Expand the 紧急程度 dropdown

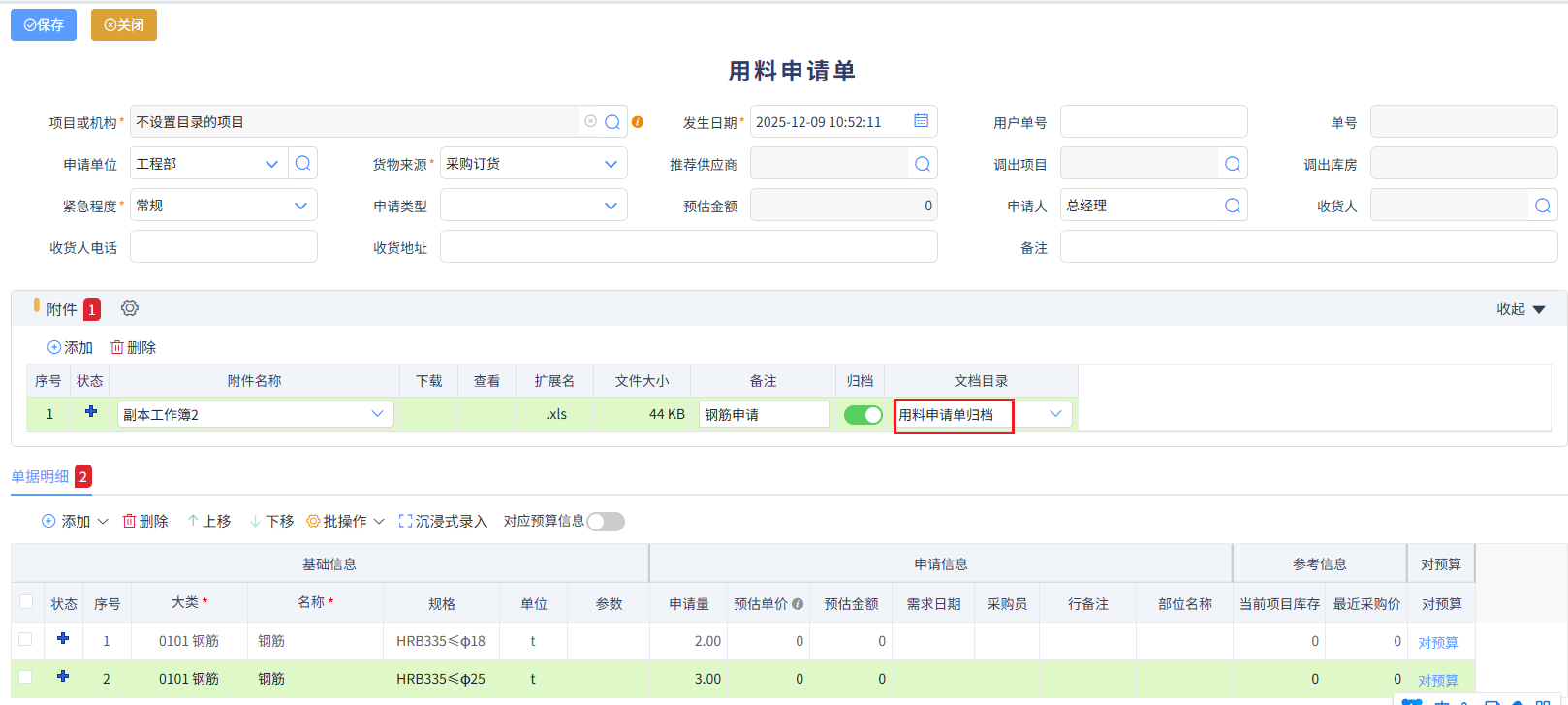click(x=300, y=206)
